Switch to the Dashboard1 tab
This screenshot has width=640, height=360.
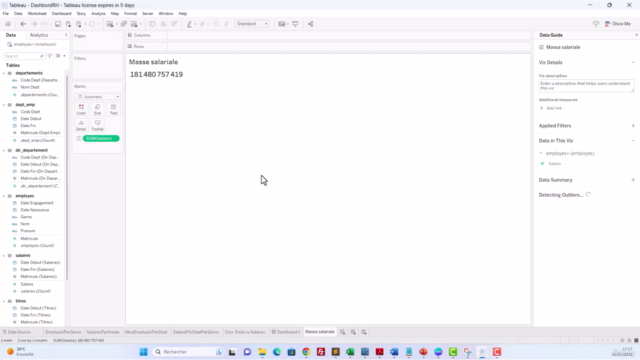[x=286, y=332]
